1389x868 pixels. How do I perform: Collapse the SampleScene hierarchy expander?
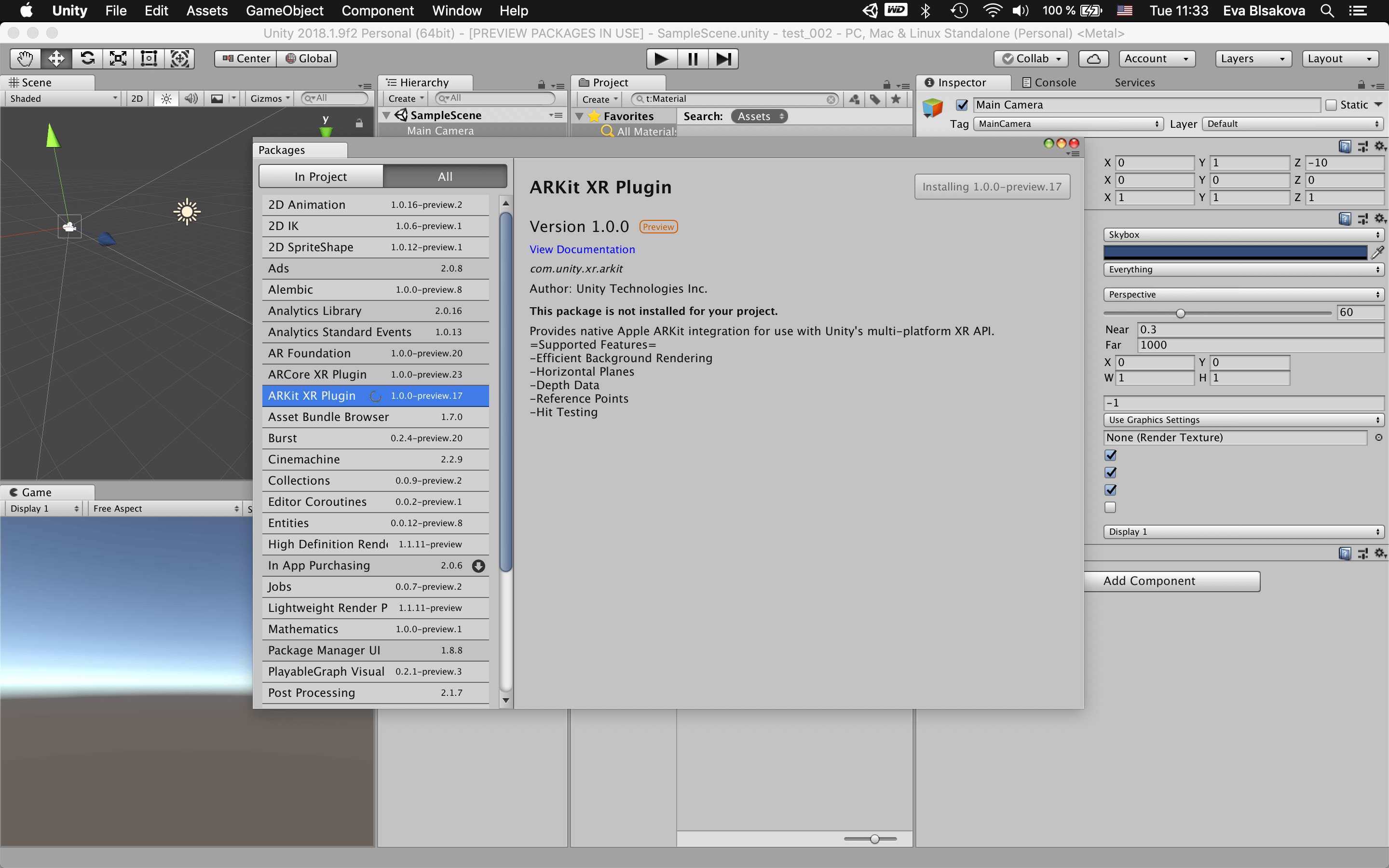(387, 115)
